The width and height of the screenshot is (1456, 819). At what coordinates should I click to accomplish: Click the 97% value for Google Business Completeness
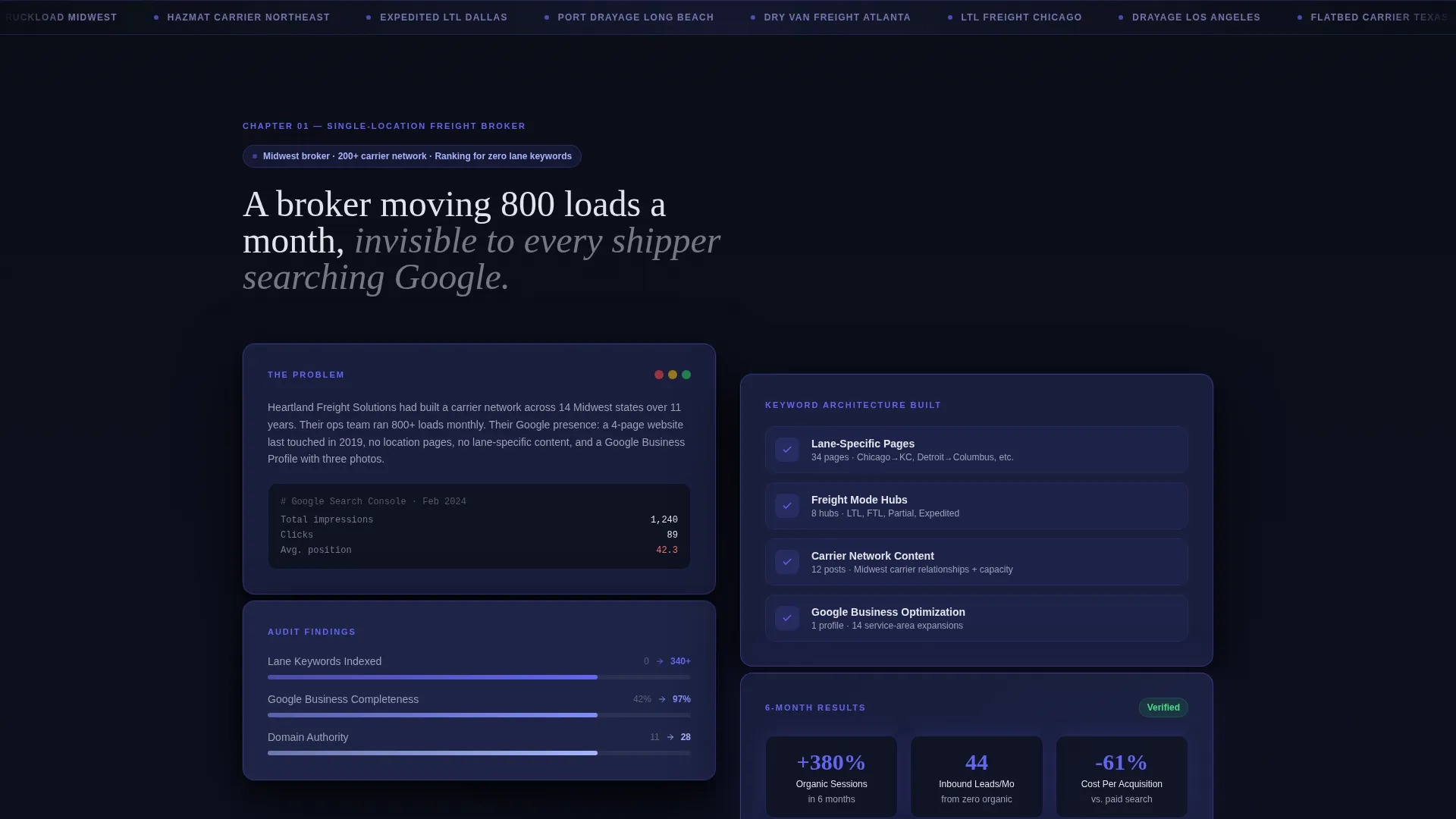(x=681, y=699)
